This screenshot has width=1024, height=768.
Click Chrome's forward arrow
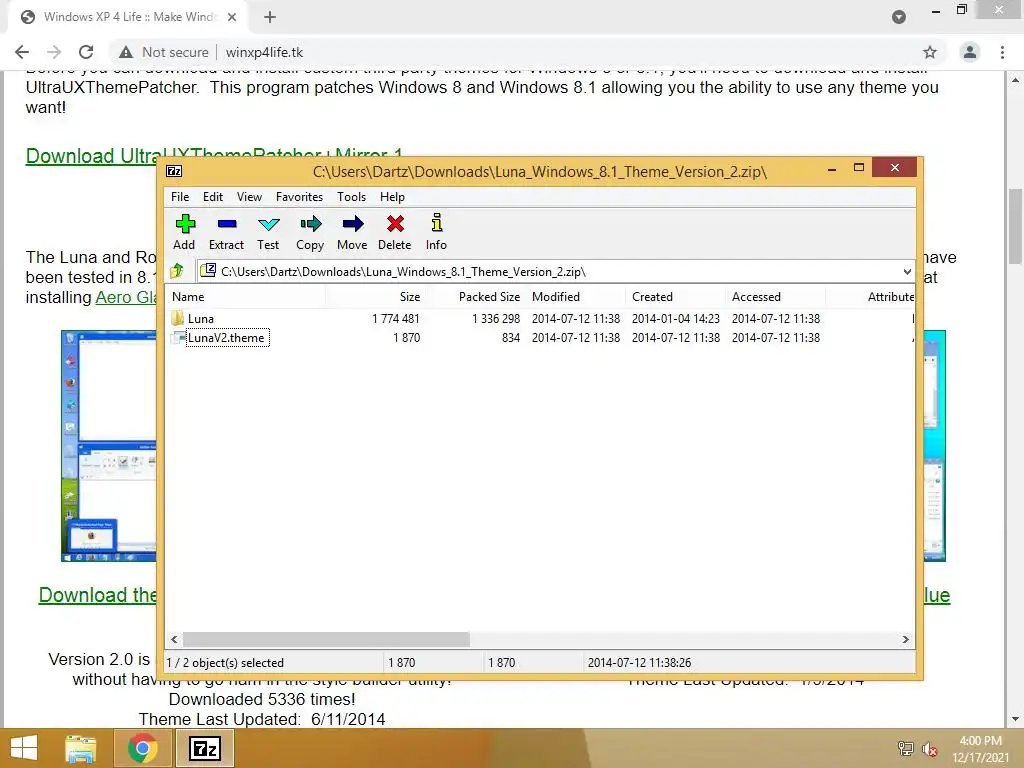[54, 52]
